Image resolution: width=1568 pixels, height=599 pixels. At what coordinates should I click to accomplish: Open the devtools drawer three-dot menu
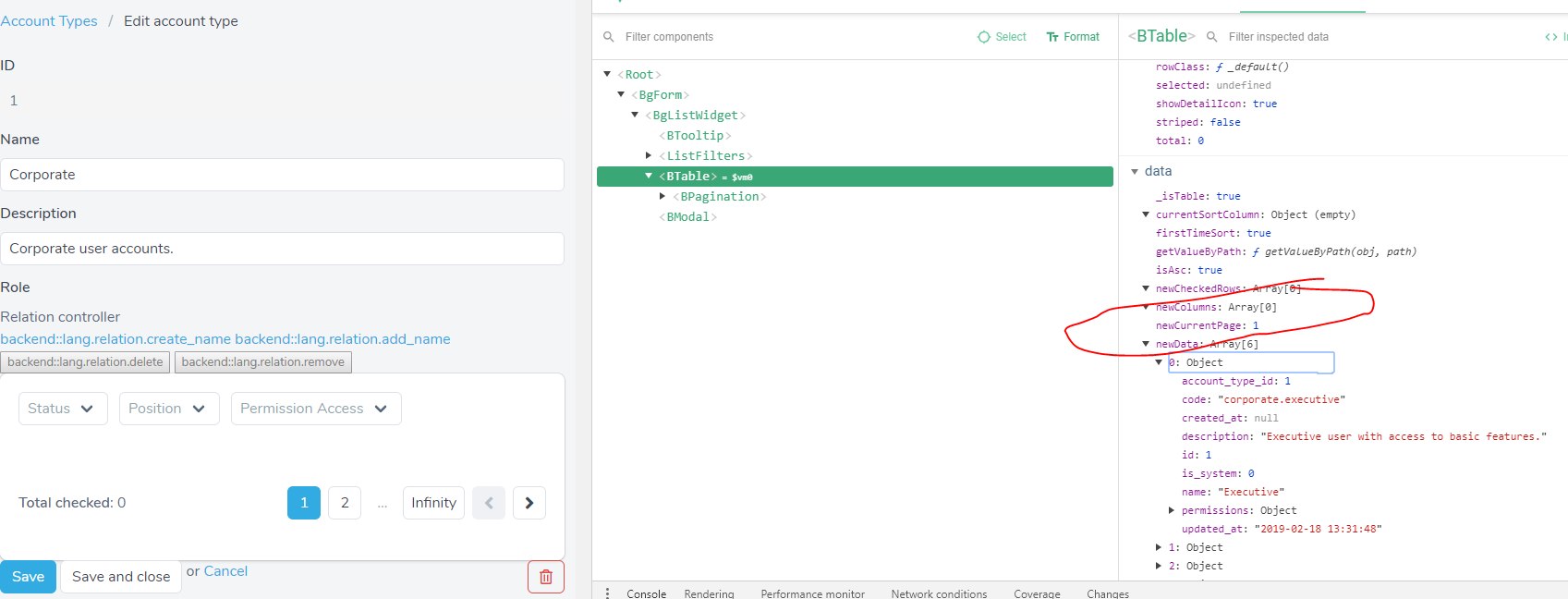coord(607,593)
